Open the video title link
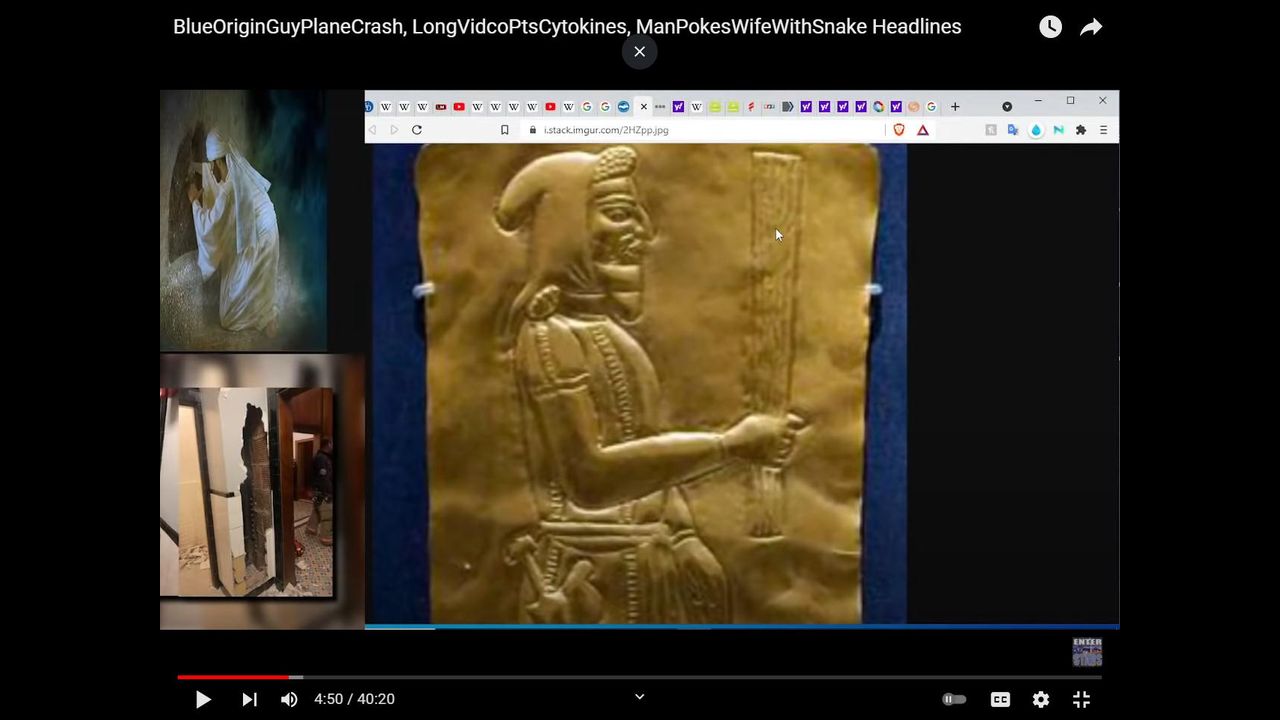This screenshot has width=1280, height=720. pos(567,27)
